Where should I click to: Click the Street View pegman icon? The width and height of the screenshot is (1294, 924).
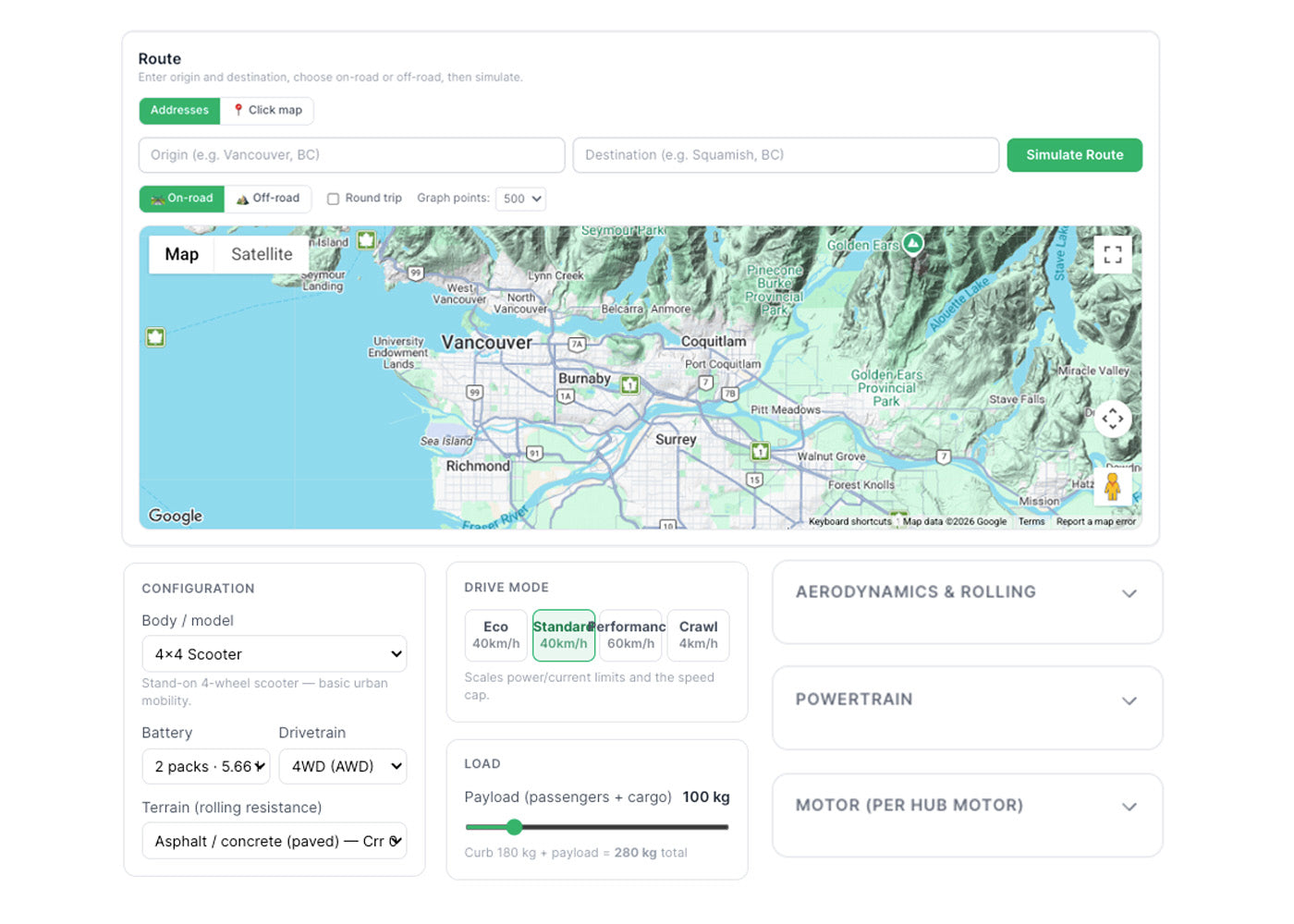1113,486
